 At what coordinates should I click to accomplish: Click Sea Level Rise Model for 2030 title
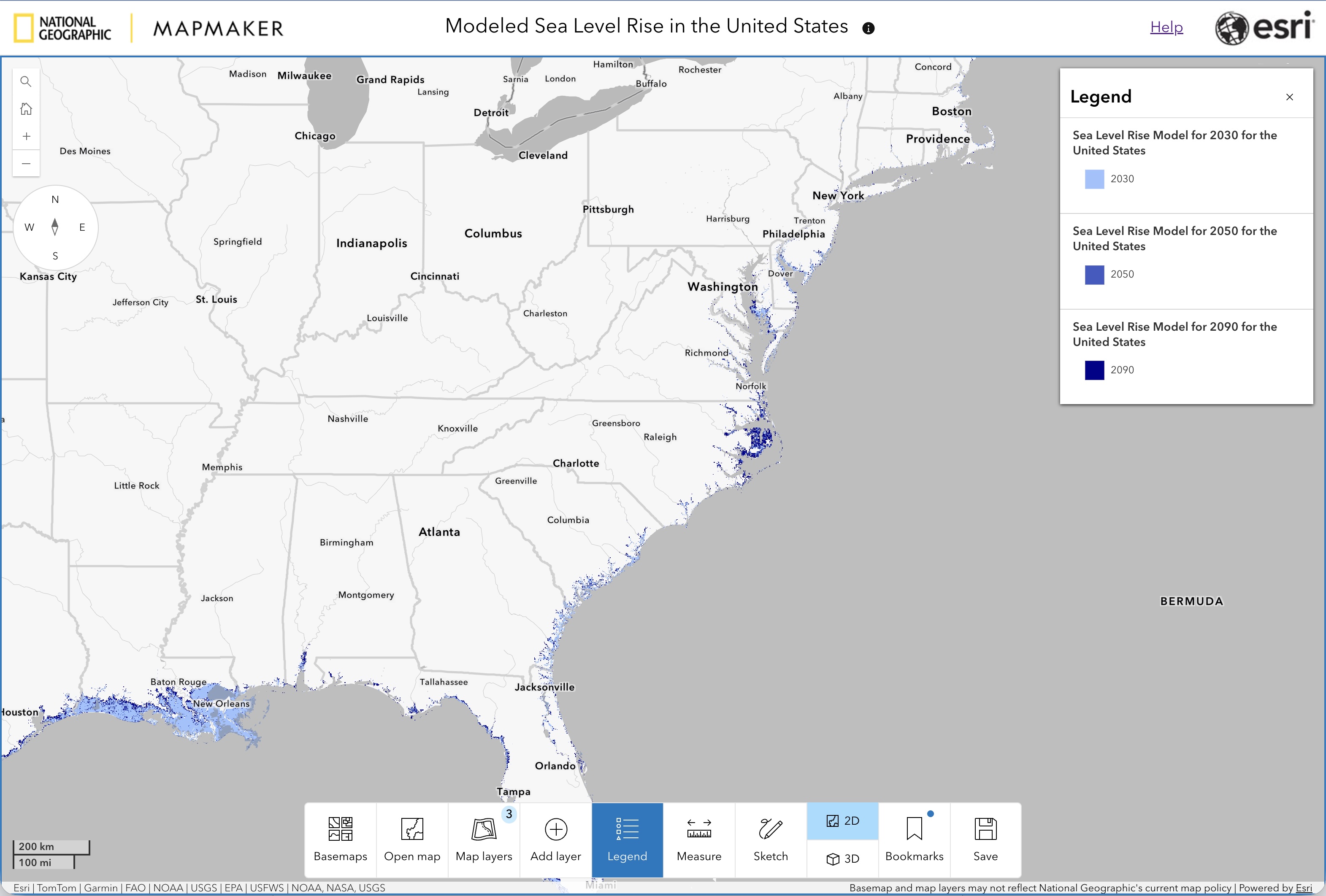1175,143
